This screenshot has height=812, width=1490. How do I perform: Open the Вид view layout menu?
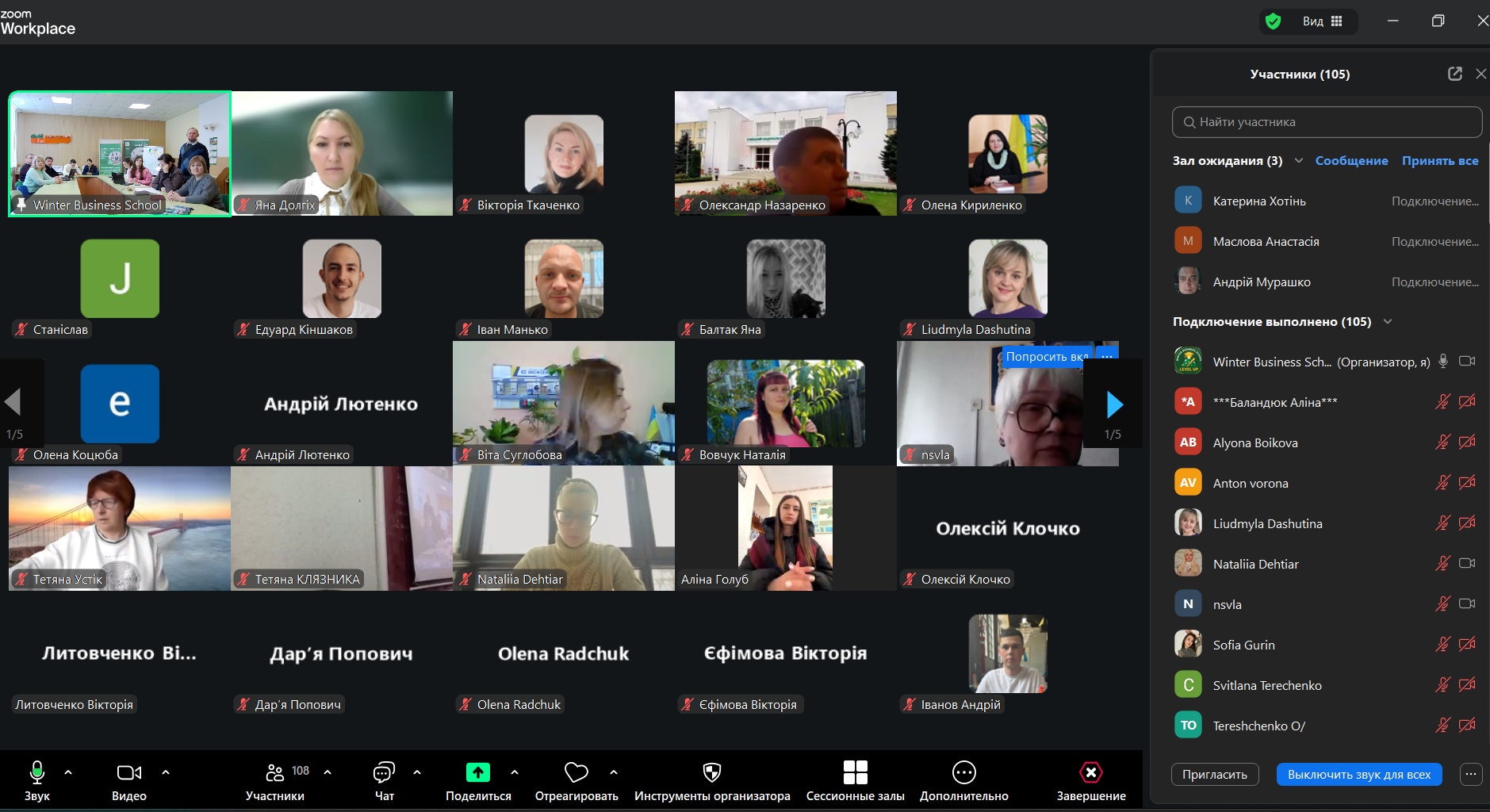[1322, 21]
